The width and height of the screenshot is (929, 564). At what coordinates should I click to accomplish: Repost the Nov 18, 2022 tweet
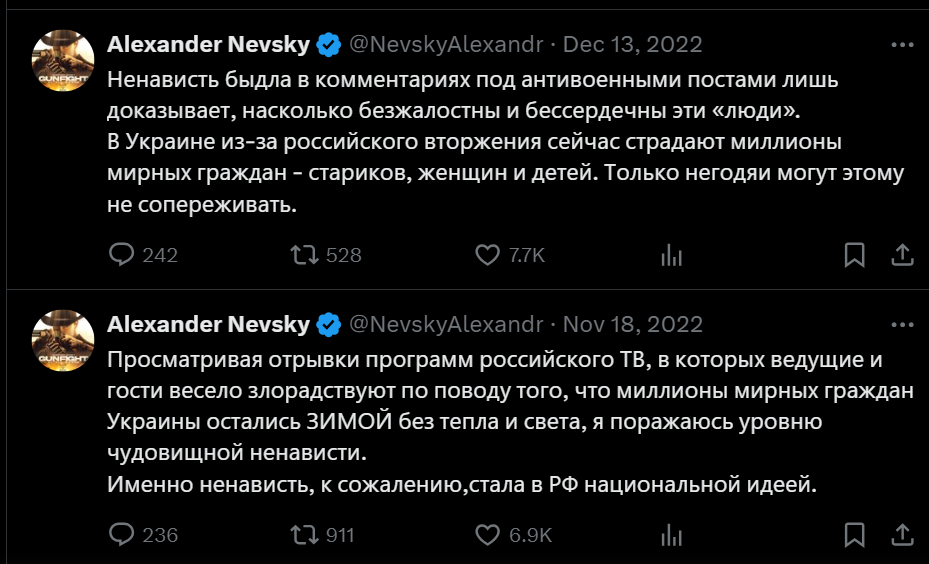(301, 534)
